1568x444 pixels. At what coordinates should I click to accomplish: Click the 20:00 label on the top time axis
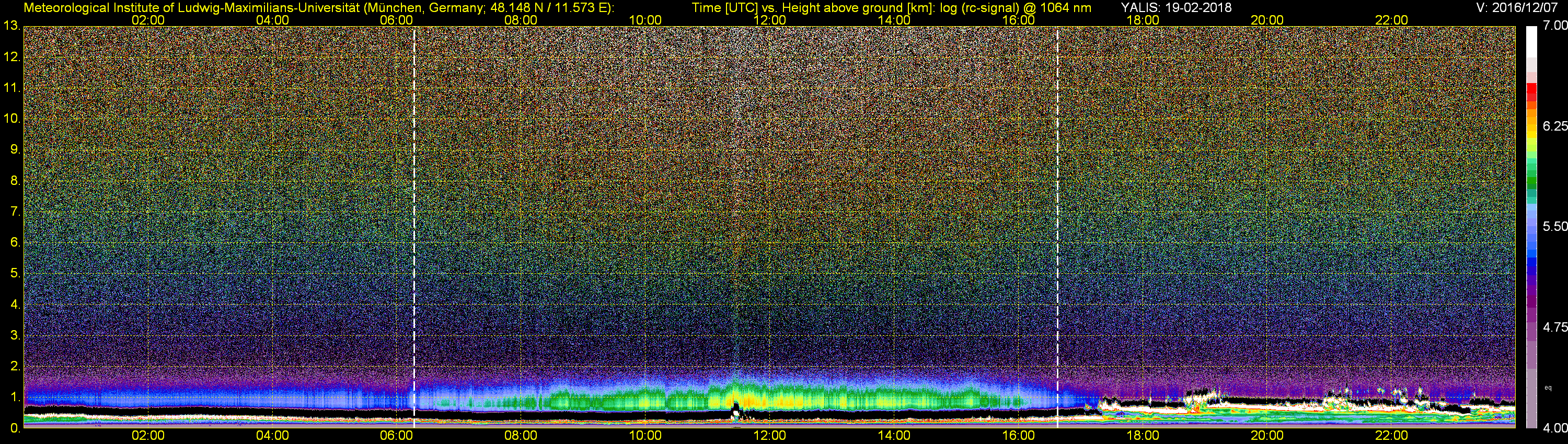point(1267,20)
